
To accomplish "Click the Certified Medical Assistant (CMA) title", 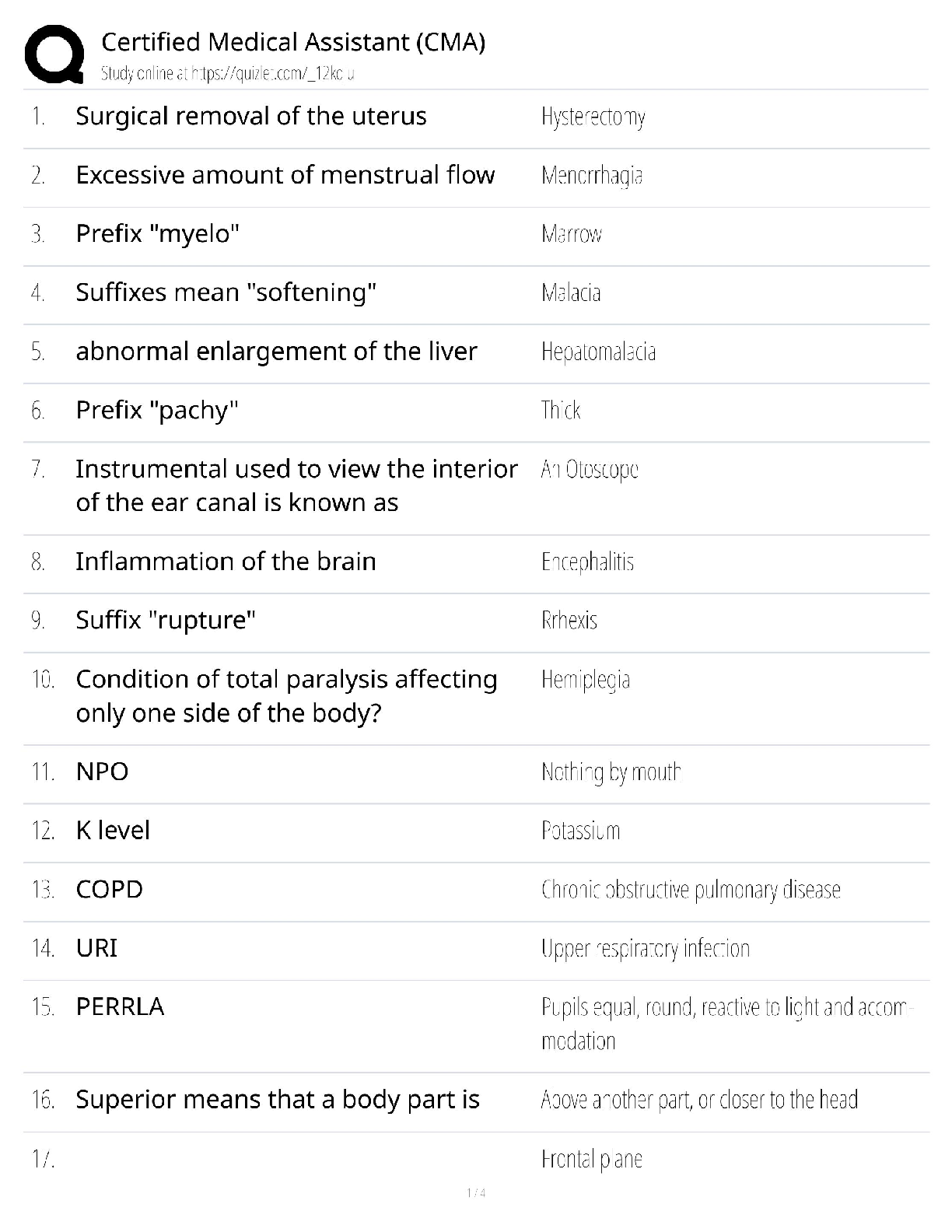I will click(x=293, y=42).
